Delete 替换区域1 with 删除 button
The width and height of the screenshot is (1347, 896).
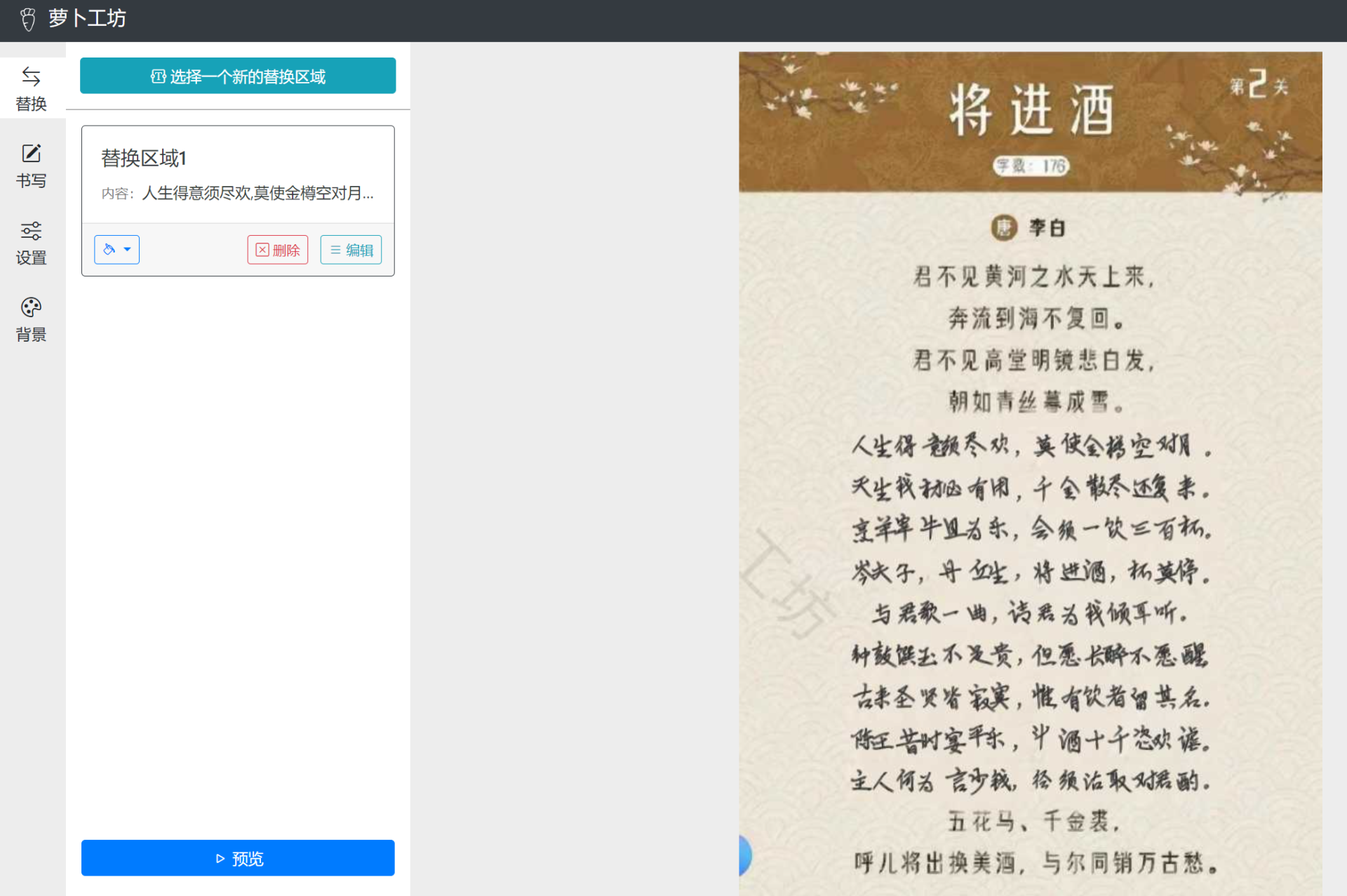pyautogui.click(x=278, y=250)
